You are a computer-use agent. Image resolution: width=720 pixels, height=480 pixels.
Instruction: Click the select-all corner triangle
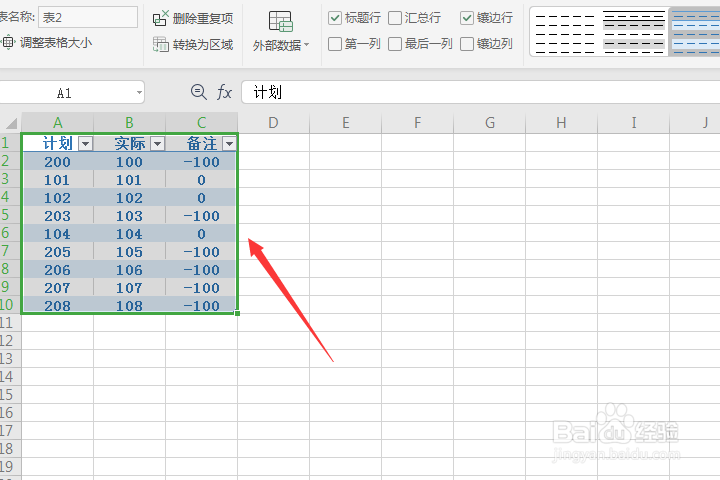pos(11,123)
